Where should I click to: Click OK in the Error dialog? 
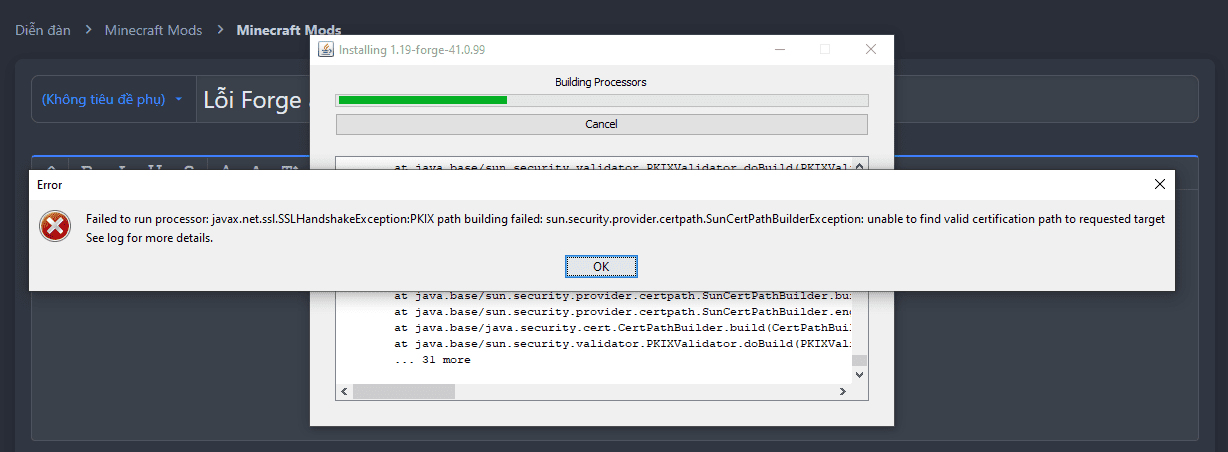(x=601, y=267)
